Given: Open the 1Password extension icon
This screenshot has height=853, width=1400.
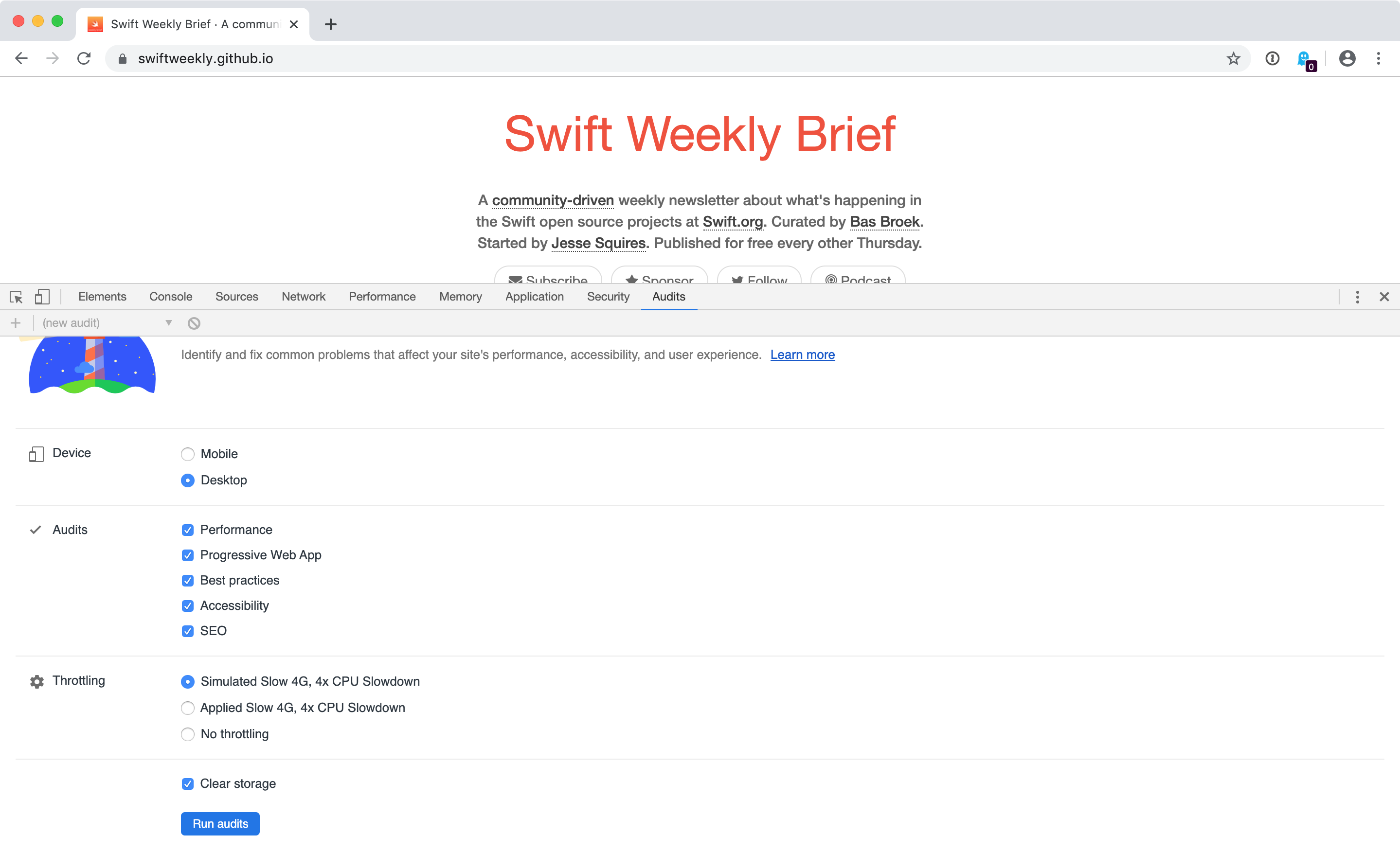Looking at the screenshot, I should pyautogui.click(x=1272, y=58).
